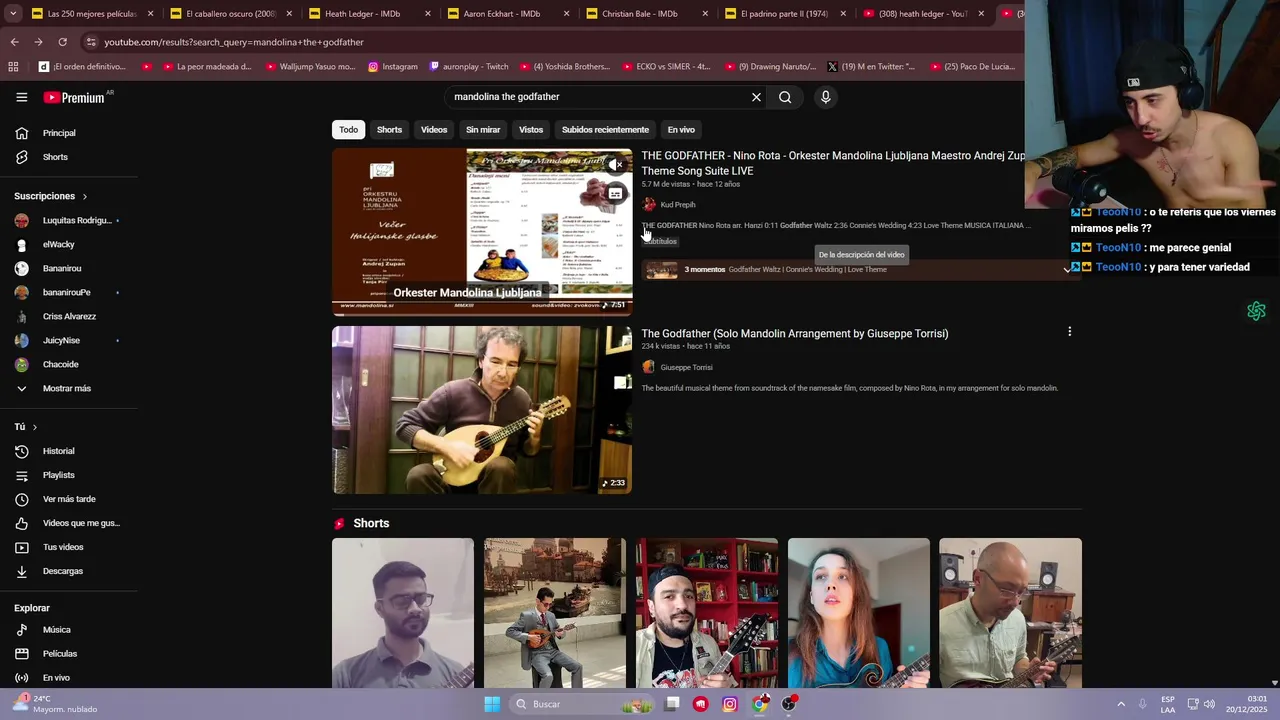
Task: Open more options for Giuseppe Torrisi video
Action: (x=1069, y=332)
